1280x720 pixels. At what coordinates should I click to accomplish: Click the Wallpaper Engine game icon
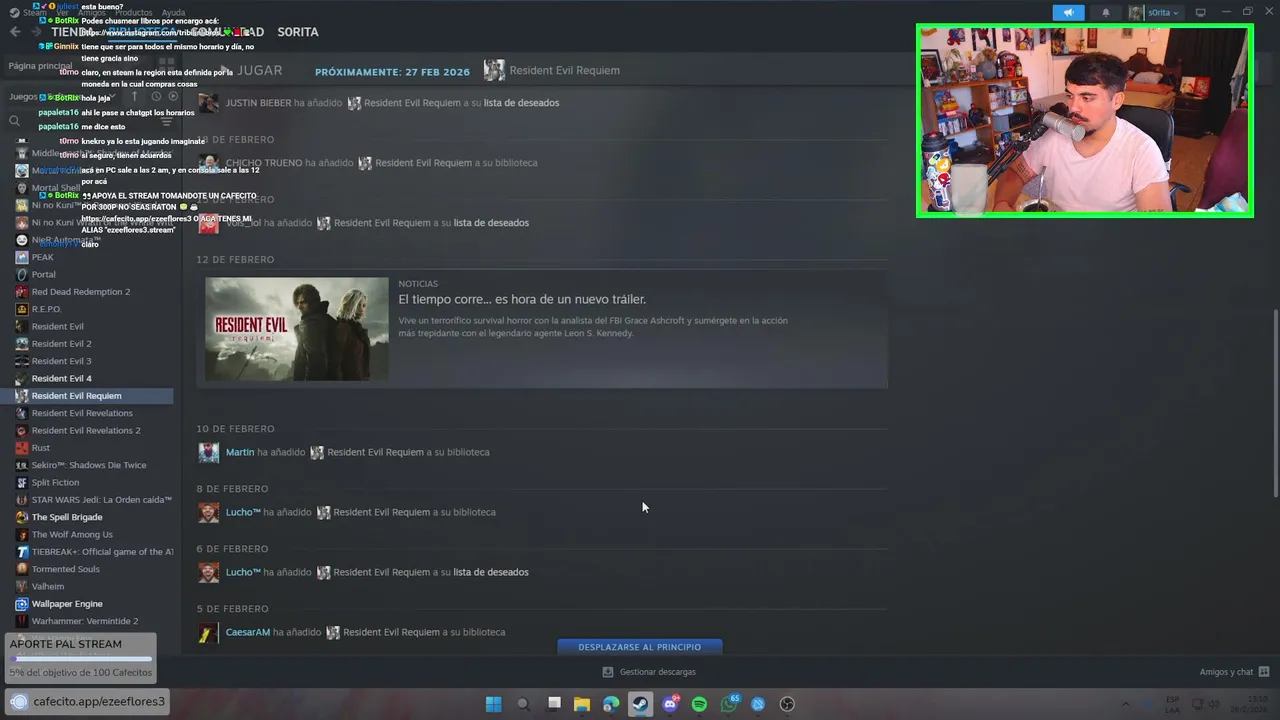pos(22,604)
